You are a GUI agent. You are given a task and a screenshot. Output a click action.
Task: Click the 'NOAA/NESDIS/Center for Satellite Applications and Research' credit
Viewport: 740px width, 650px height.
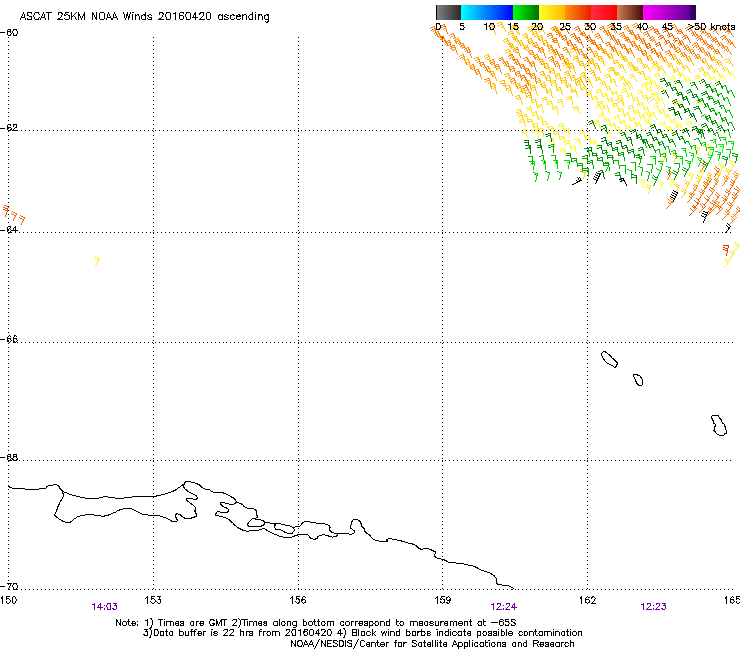tap(432, 644)
